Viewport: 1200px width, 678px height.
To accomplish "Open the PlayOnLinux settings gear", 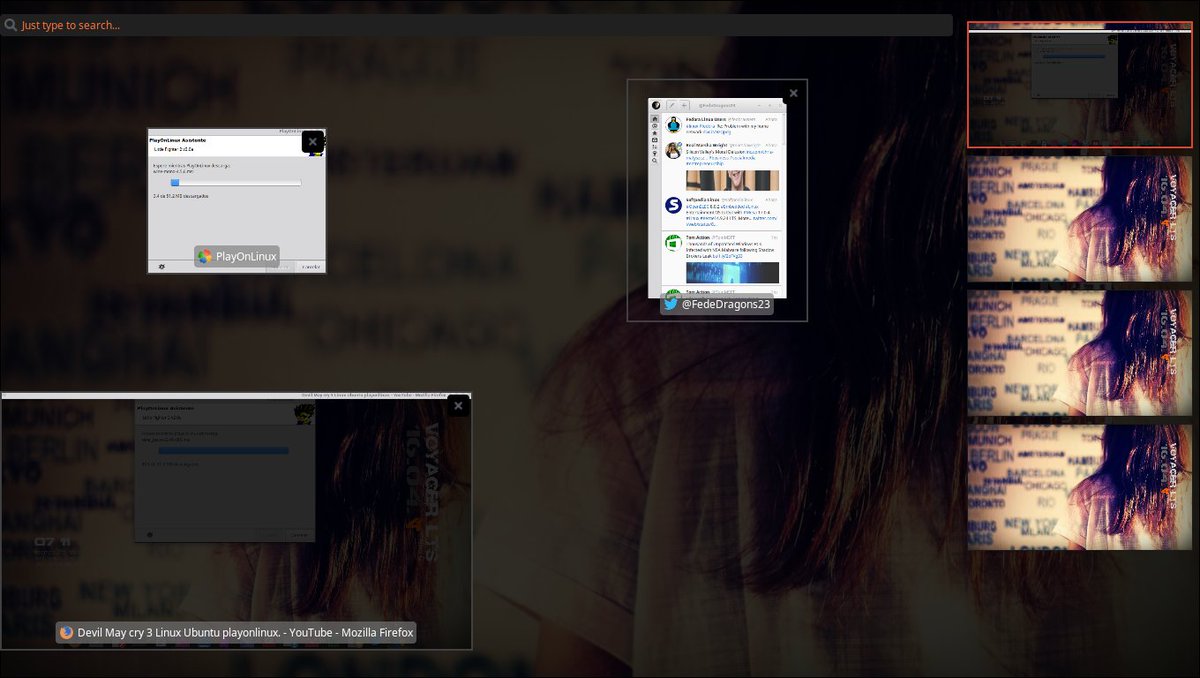I will [160, 267].
